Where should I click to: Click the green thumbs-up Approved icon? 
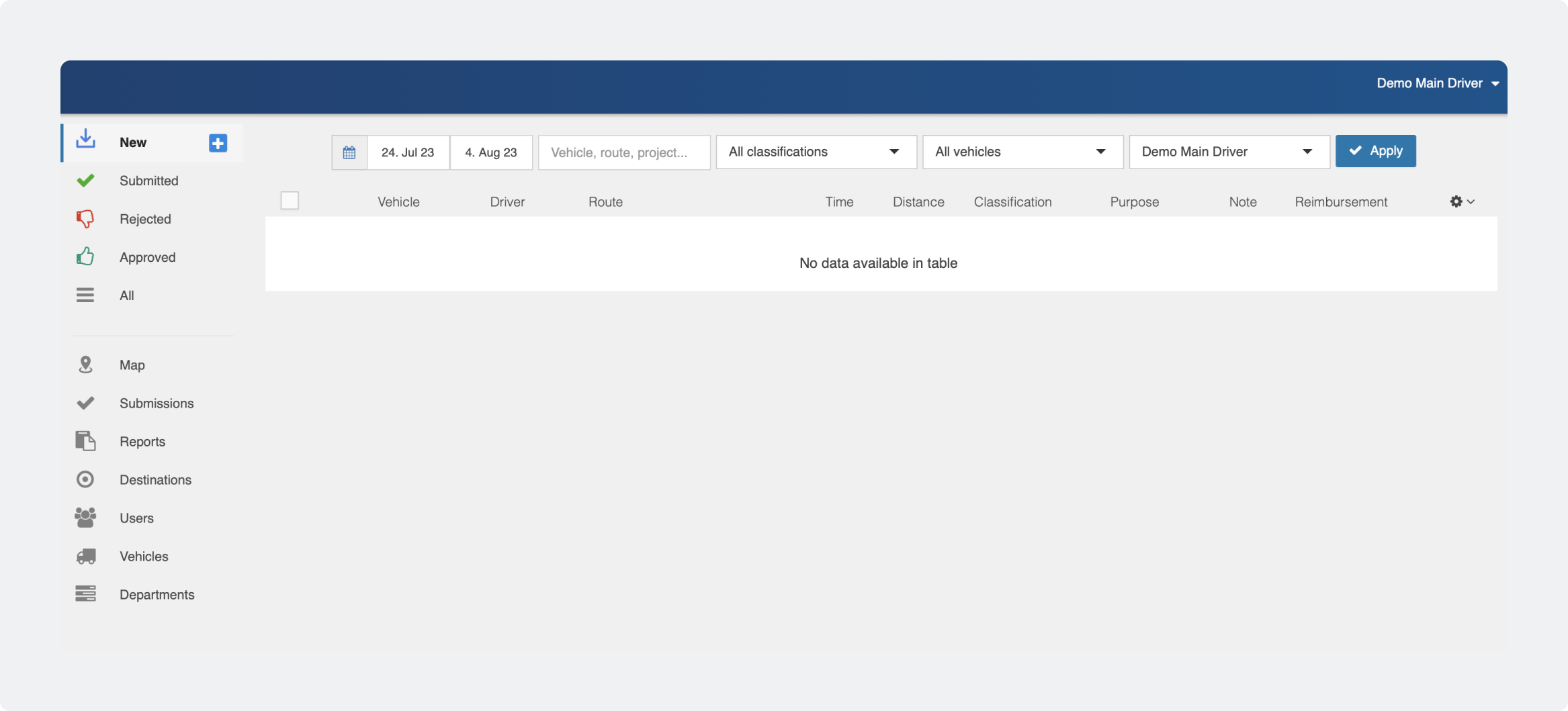[85, 256]
